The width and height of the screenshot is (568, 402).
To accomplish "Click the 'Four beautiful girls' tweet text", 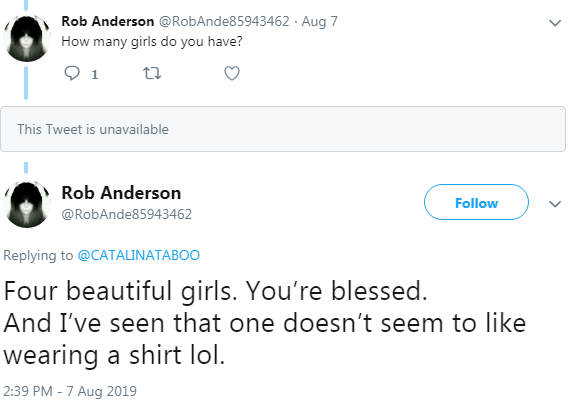I will coord(264,323).
